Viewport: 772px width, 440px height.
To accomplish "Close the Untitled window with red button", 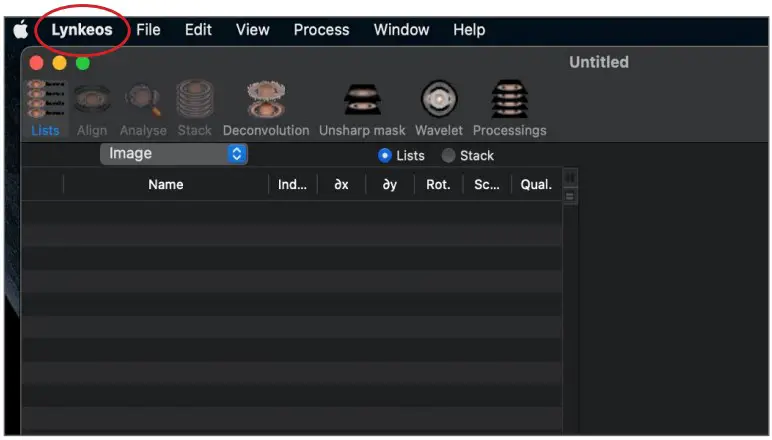I will (36, 63).
